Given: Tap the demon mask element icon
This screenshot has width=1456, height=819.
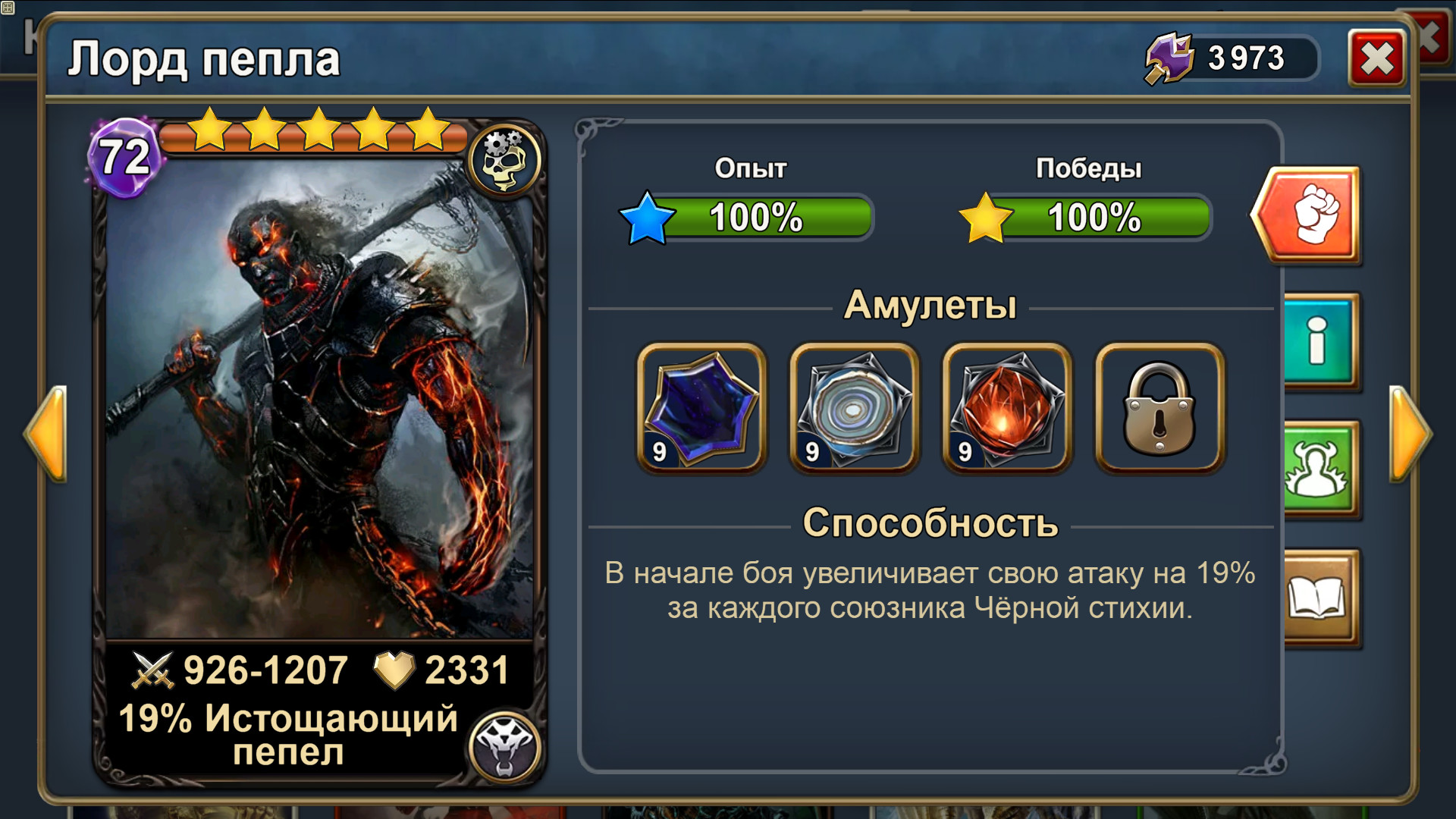Looking at the screenshot, I should click(504, 746).
